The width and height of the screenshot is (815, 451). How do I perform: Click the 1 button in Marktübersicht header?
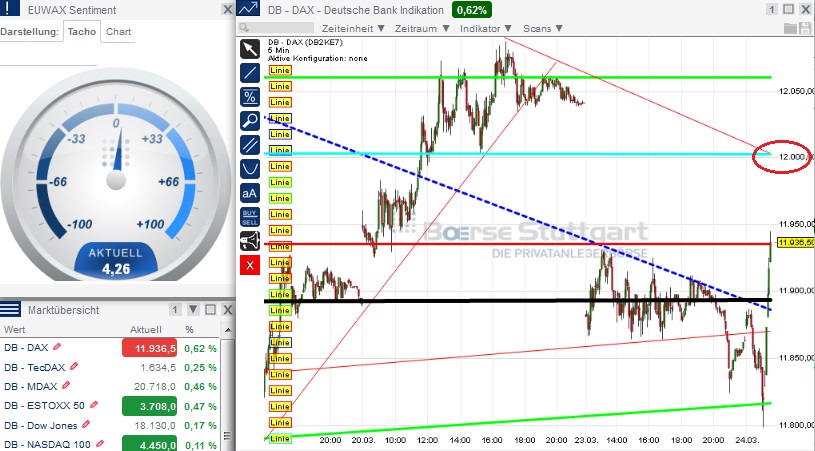point(175,310)
